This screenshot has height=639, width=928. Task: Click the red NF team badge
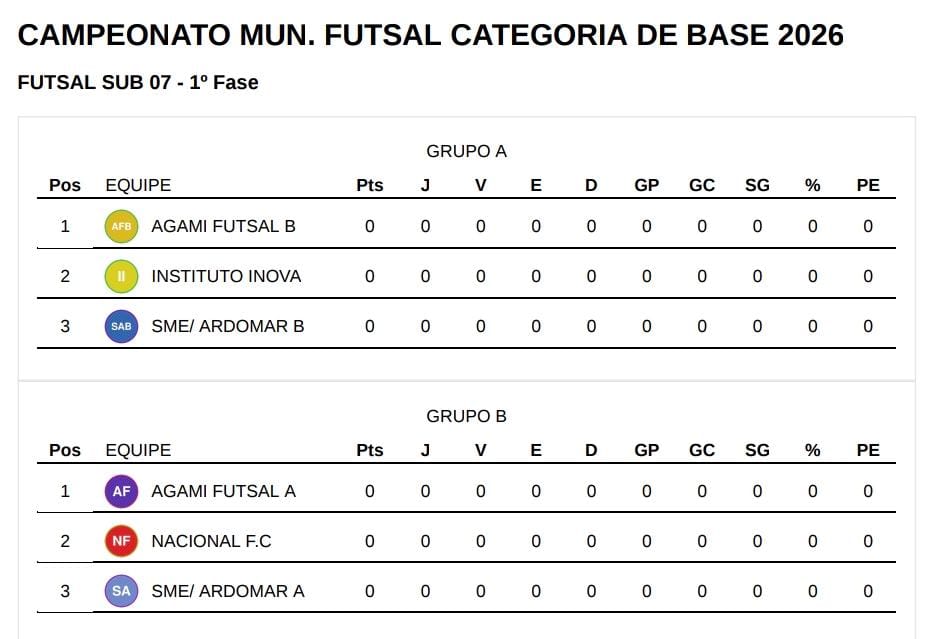pos(121,541)
